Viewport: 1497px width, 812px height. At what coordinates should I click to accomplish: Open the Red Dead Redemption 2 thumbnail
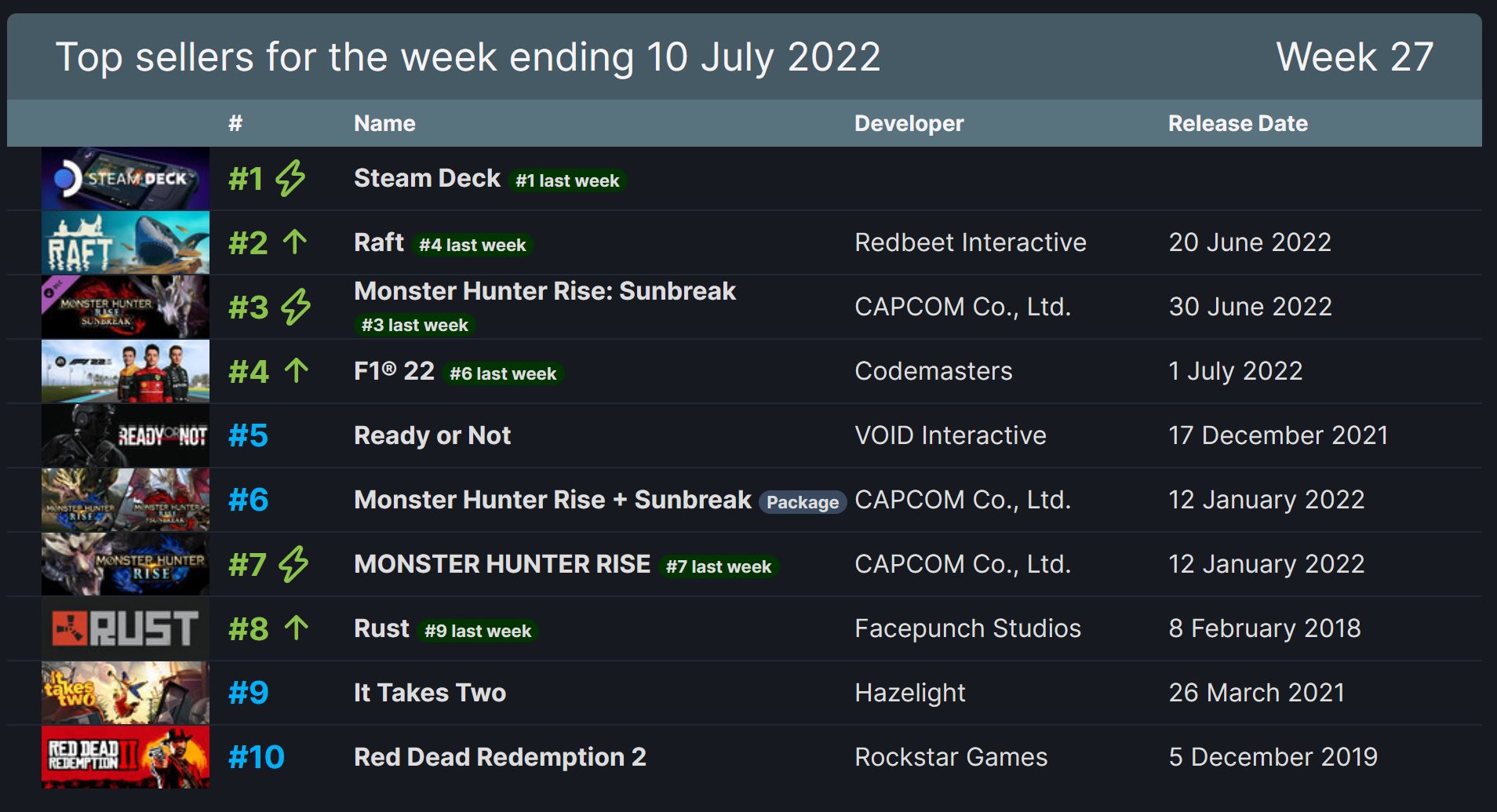point(126,757)
